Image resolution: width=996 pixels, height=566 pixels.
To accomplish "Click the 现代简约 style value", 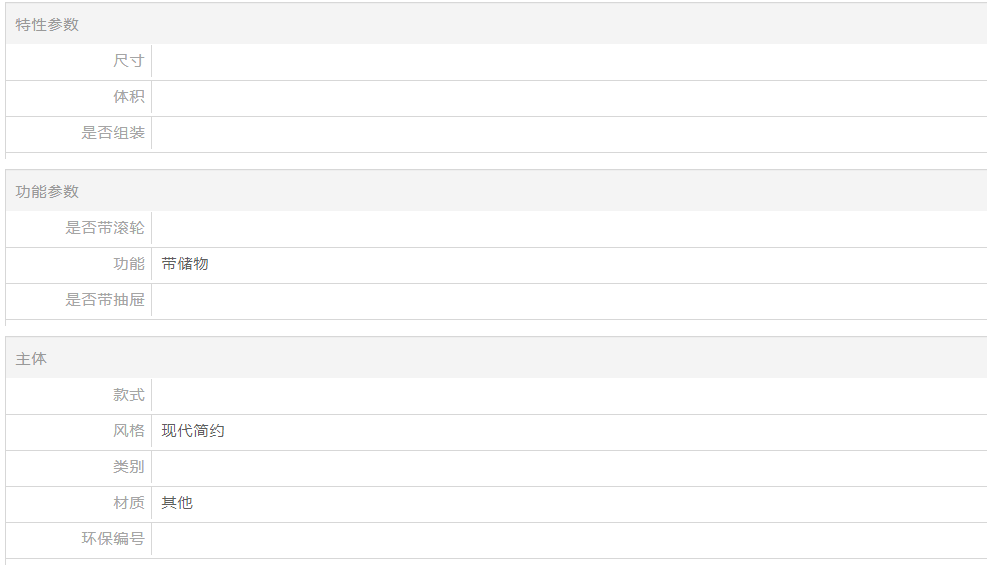I will tap(192, 431).
